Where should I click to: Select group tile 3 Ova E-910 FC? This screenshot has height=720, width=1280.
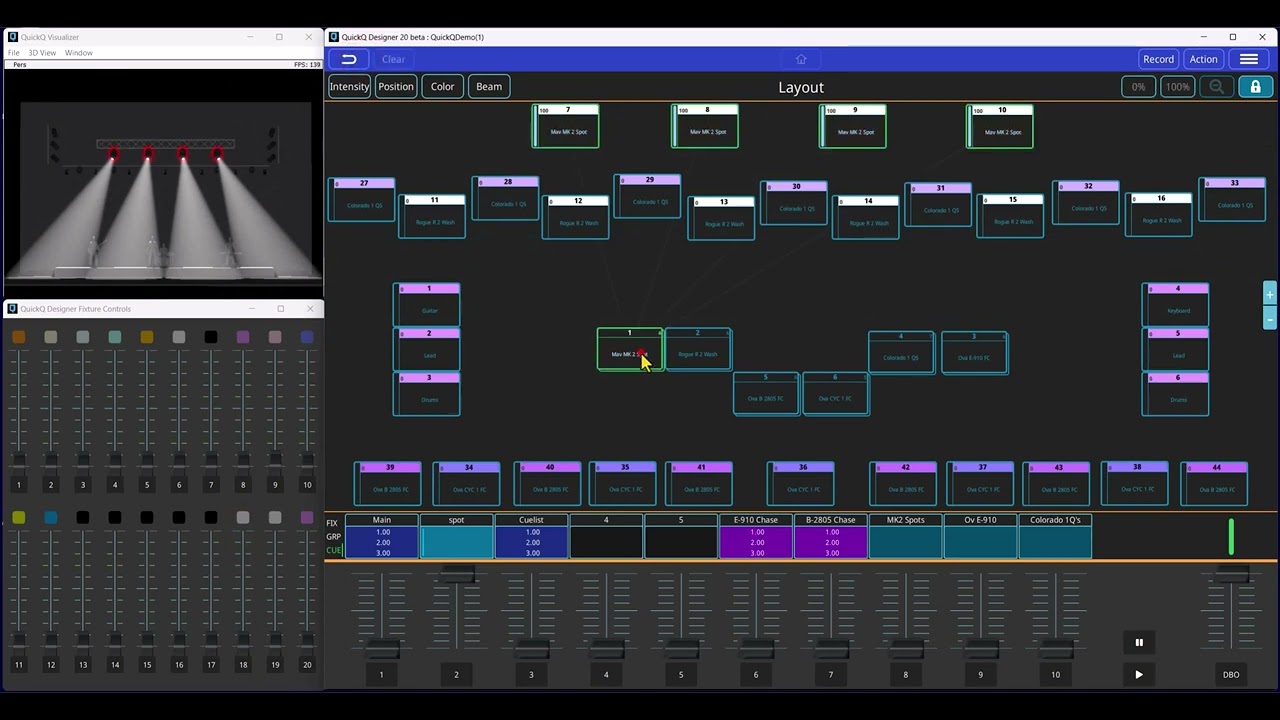coord(974,353)
